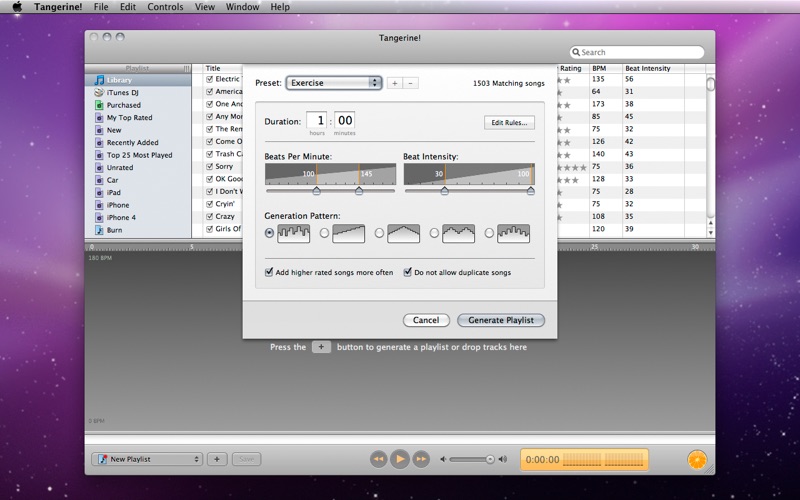Click the plus button next to Preset

[x=394, y=83]
